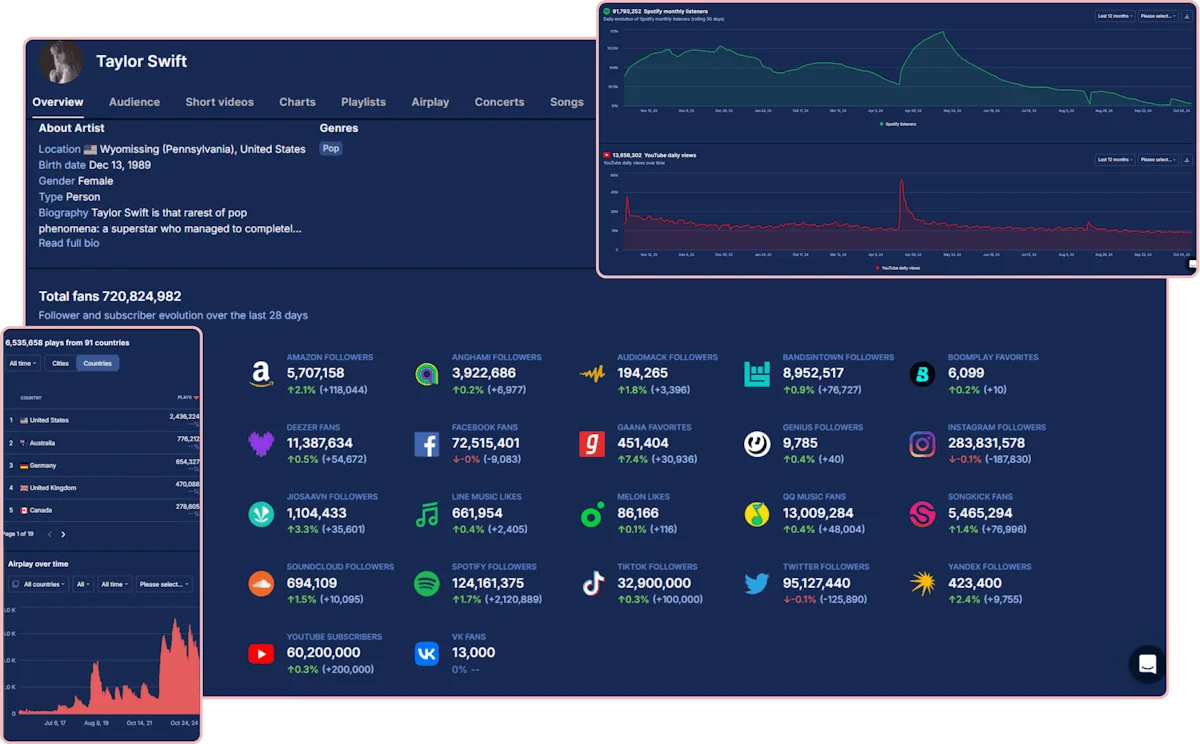The width and height of the screenshot is (1200, 744).
Task: Click the Read full bio link
Action: (x=68, y=243)
